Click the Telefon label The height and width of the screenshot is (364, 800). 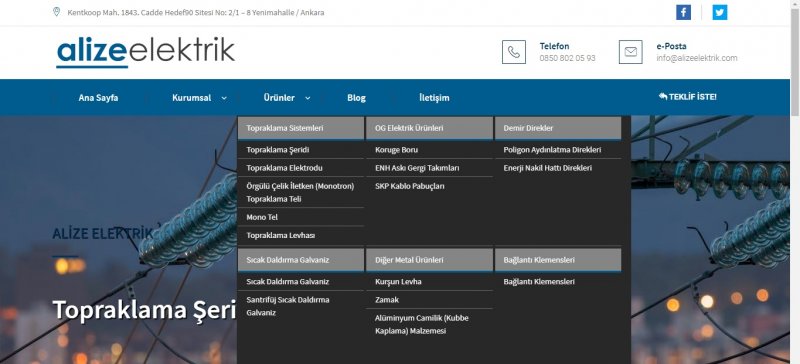coord(555,46)
